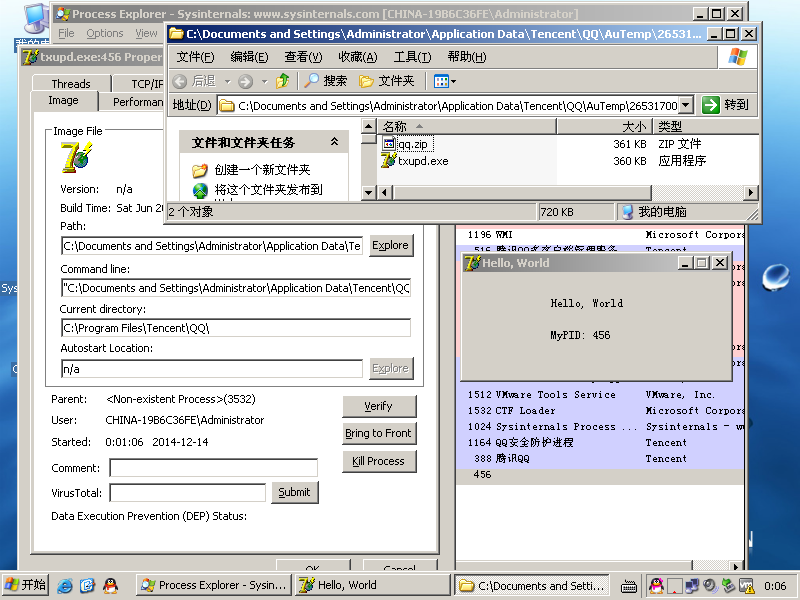Click the Autostart Location text field
Screen dimensions: 800x600
[x=212, y=368]
